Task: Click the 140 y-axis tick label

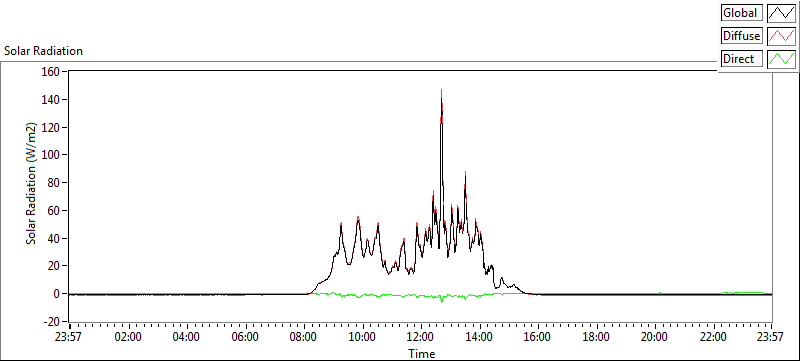Action: tap(51, 99)
